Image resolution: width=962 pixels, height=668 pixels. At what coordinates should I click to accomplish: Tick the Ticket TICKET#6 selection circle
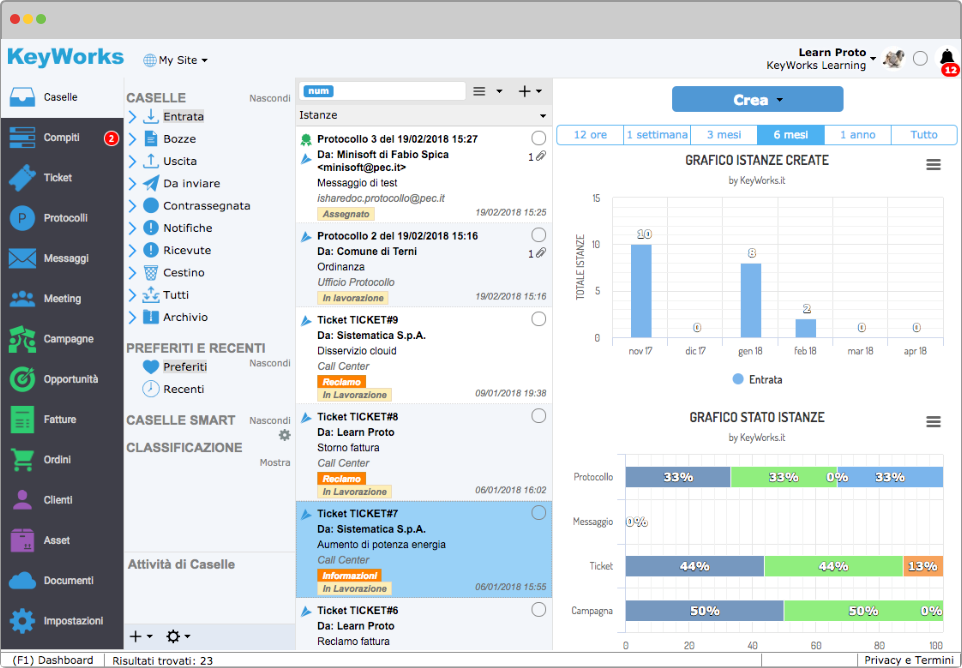coord(538,610)
